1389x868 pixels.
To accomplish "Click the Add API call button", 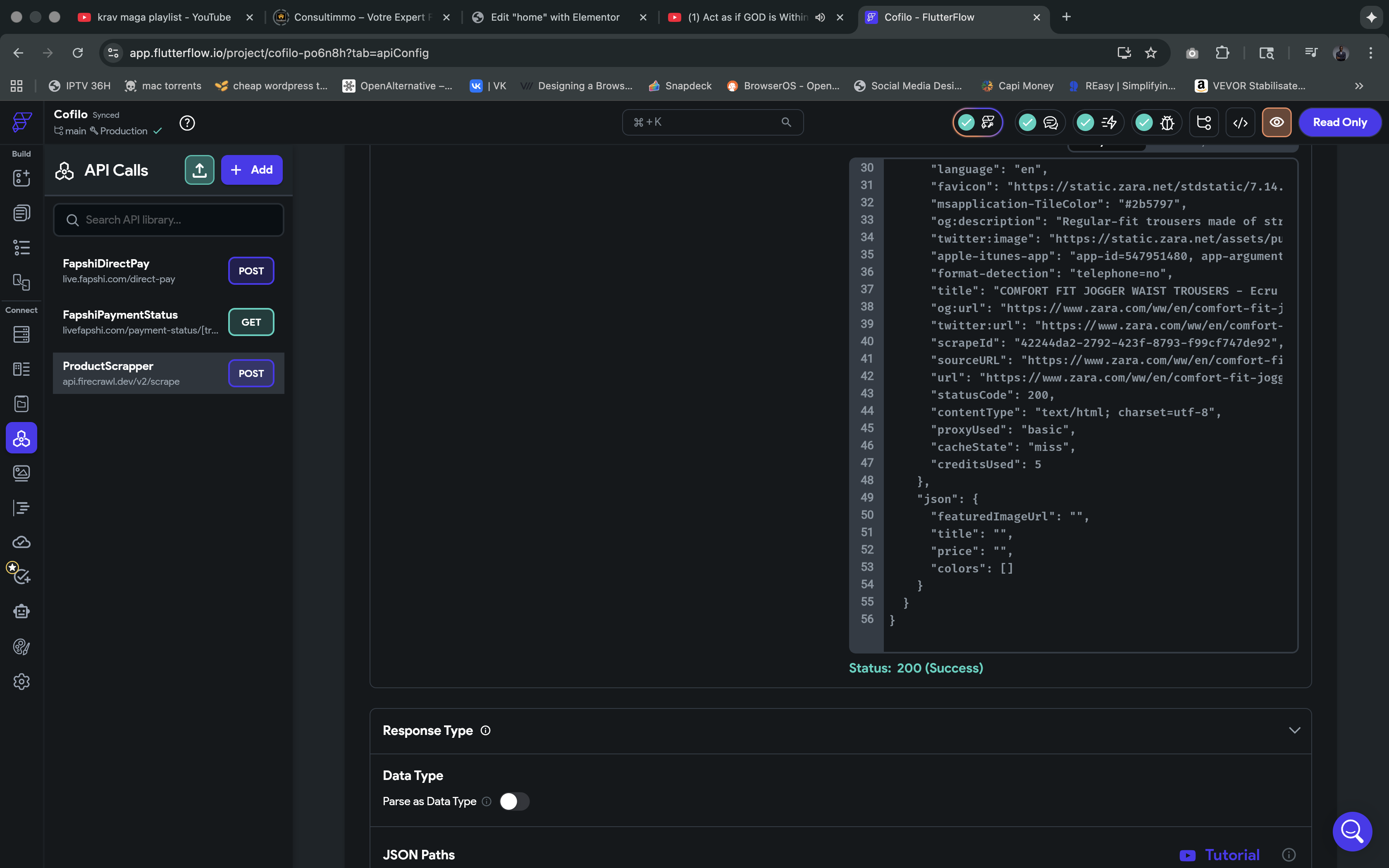I will (x=251, y=170).
